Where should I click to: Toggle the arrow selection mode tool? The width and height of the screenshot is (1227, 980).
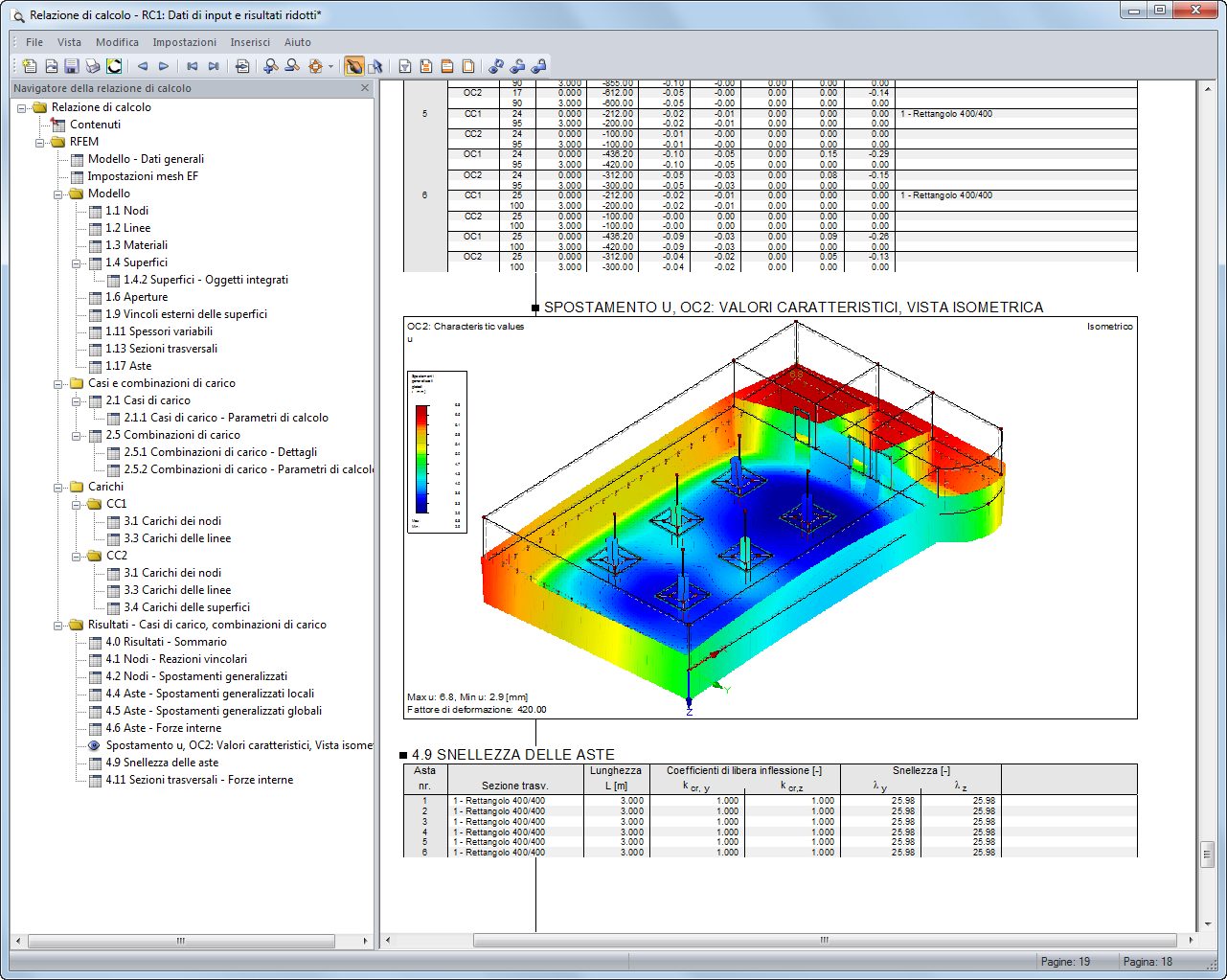coord(375,66)
